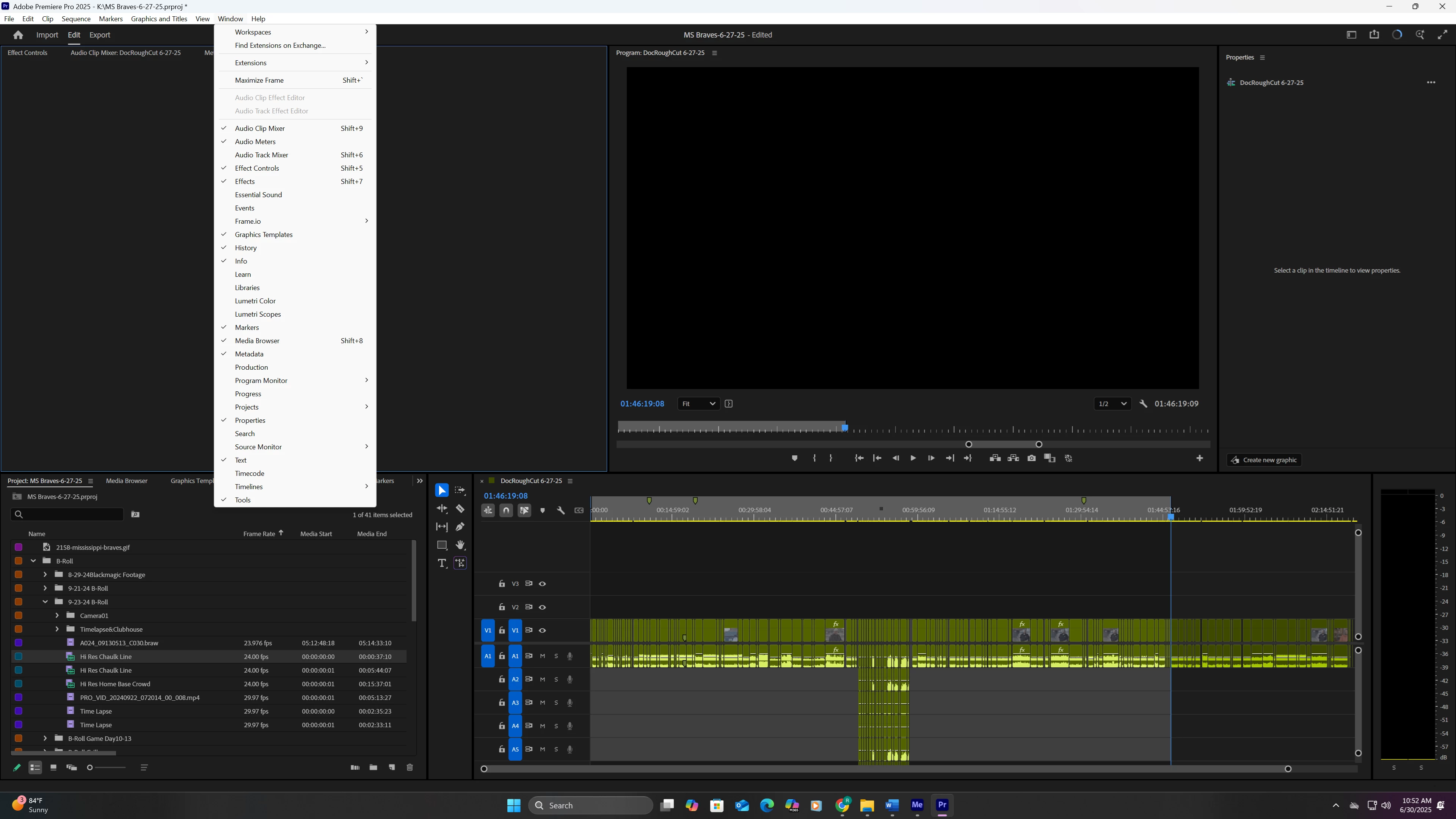Switch to the Media Browser tab
Viewport: 1456px width, 819px height.
point(127,481)
